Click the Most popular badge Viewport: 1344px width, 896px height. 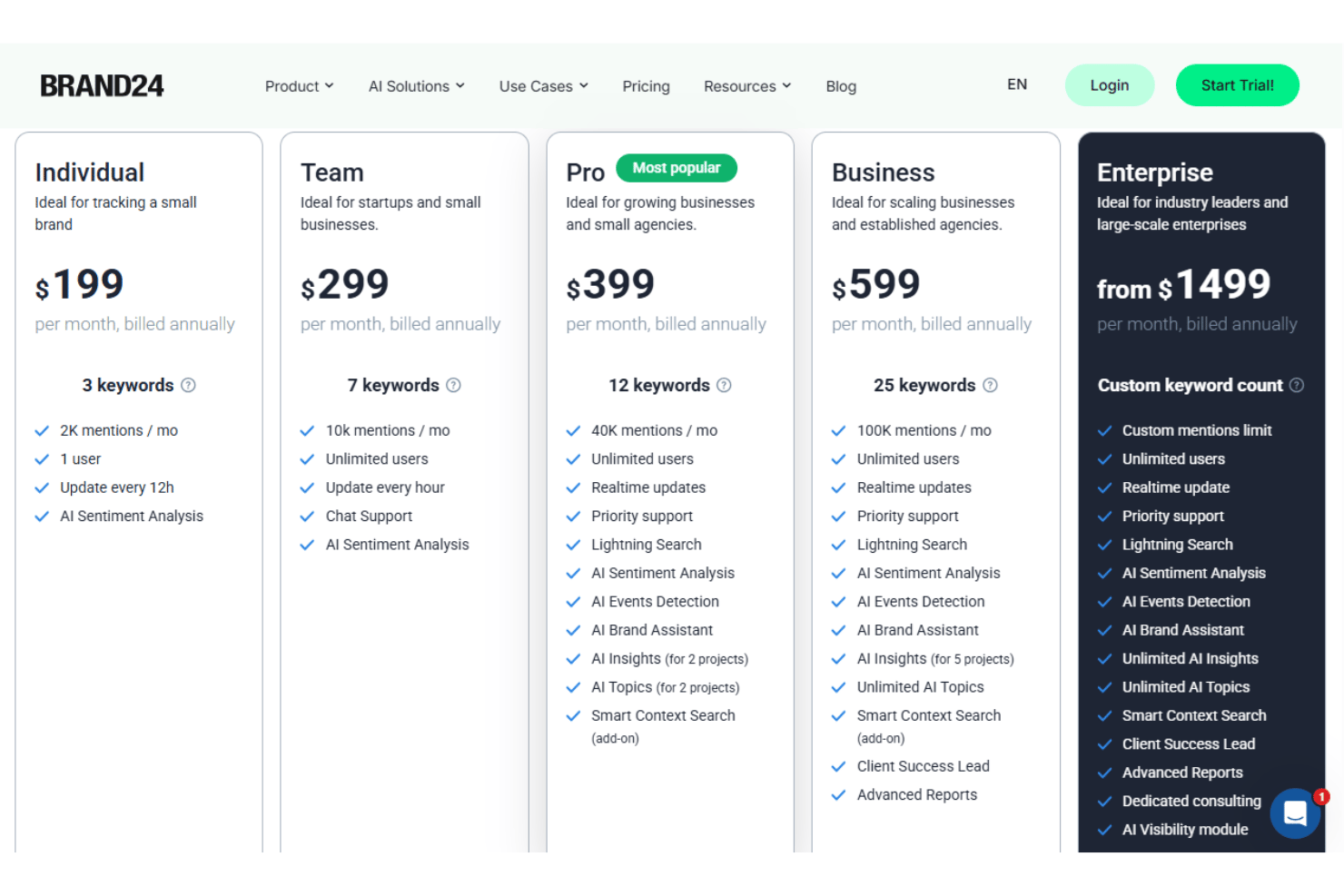click(677, 168)
